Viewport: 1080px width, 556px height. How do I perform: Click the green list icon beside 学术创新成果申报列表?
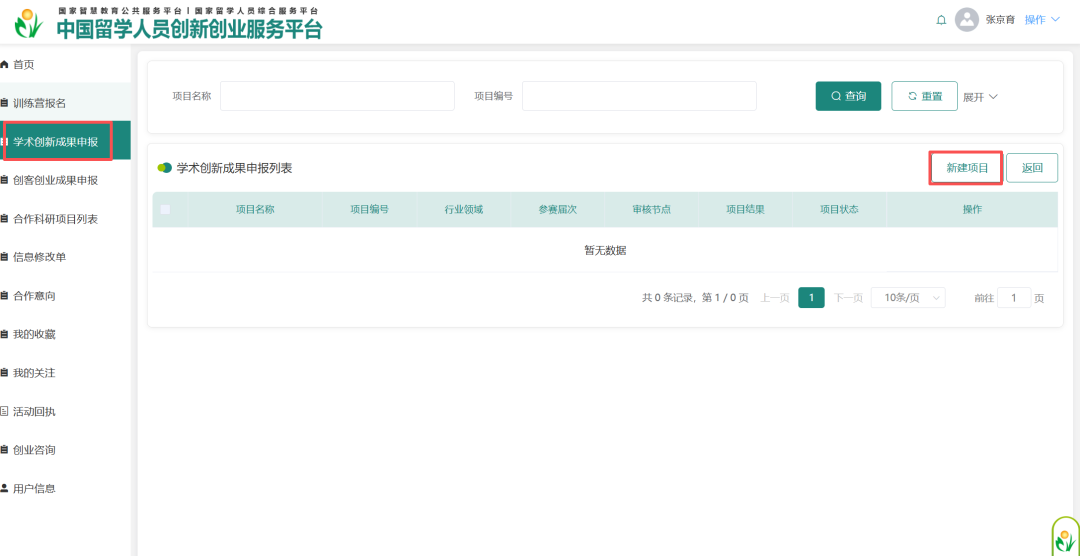165,168
